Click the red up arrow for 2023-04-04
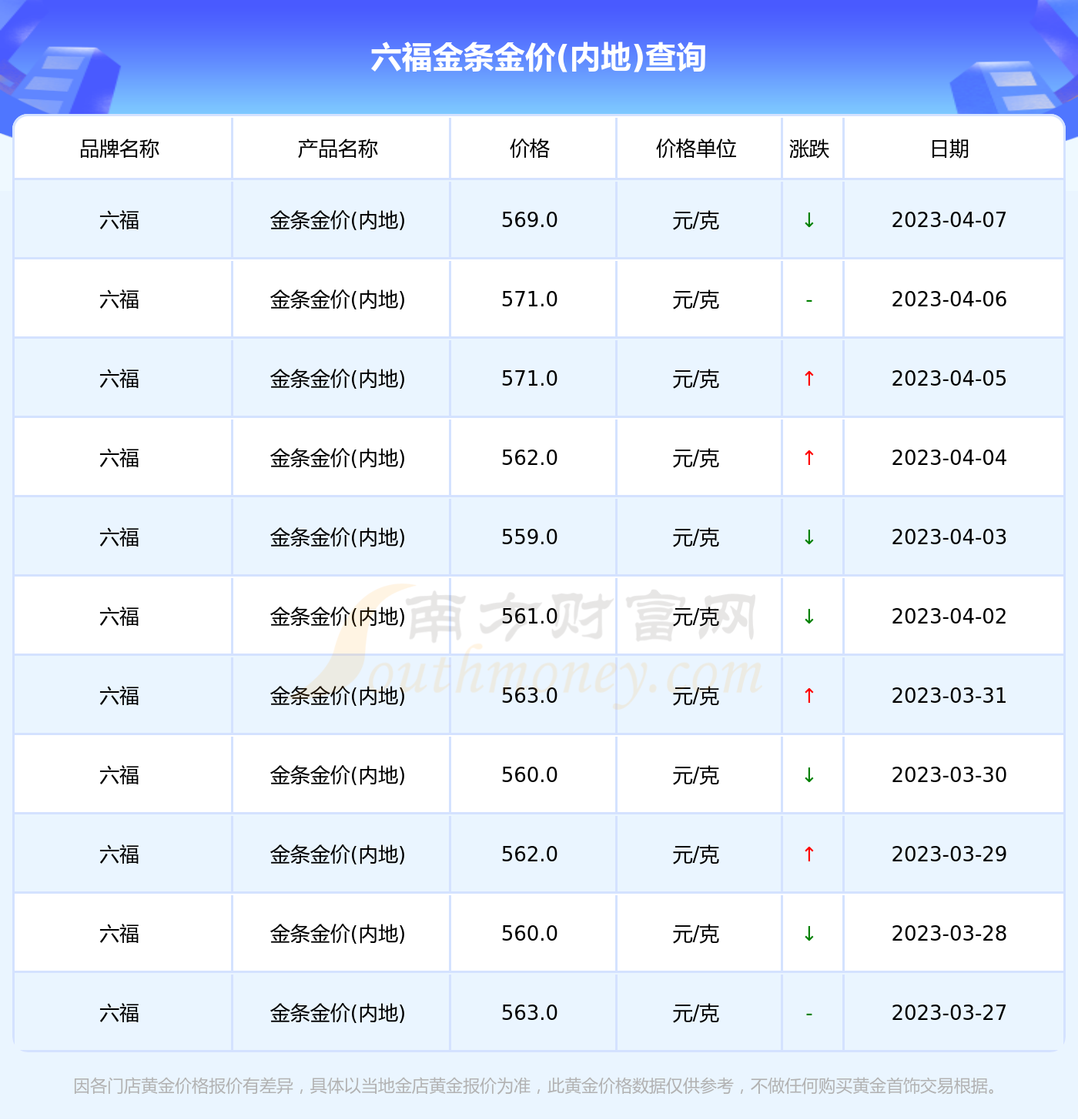1078x1120 pixels. pyautogui.click(x=809, y=458)
